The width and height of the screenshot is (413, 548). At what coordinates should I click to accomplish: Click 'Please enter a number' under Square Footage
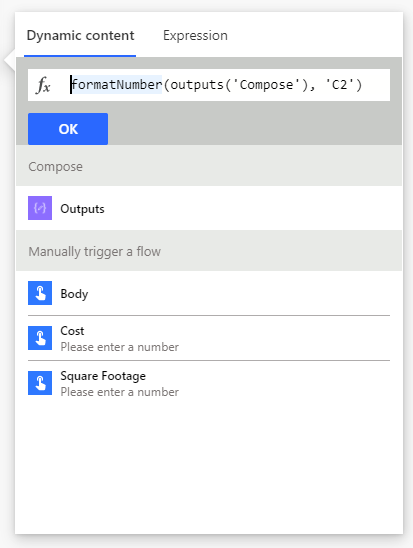tap(119, 392)
